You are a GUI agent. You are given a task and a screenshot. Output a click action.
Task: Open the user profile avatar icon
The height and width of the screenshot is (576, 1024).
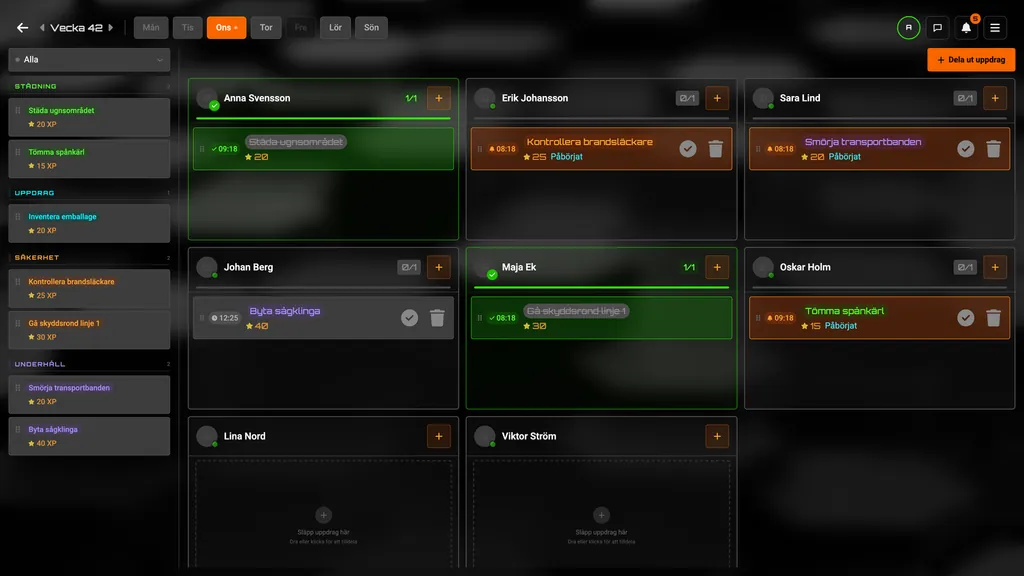pyautogui.click(x=908, y=27)
